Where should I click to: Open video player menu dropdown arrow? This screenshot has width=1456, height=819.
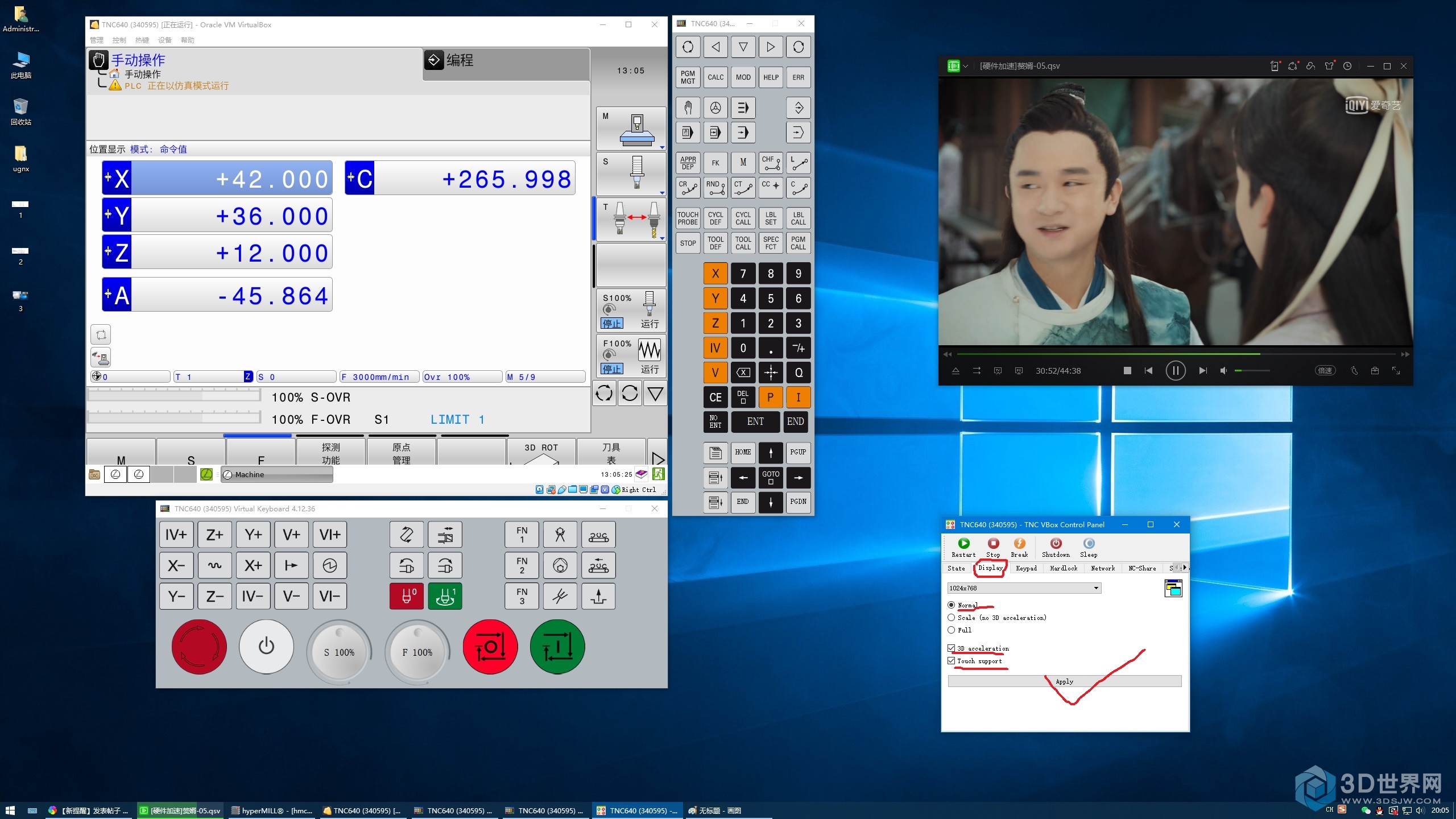click(965, 66)
